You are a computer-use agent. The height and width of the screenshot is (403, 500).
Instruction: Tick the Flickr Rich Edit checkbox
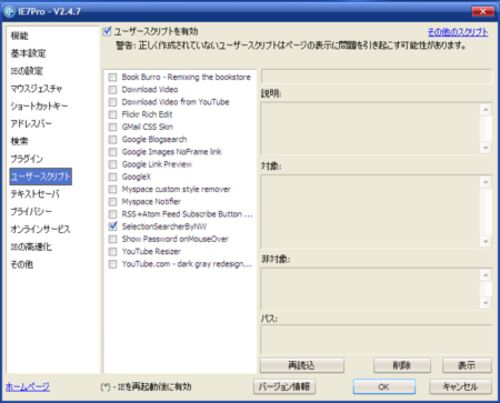click(113, 115)
